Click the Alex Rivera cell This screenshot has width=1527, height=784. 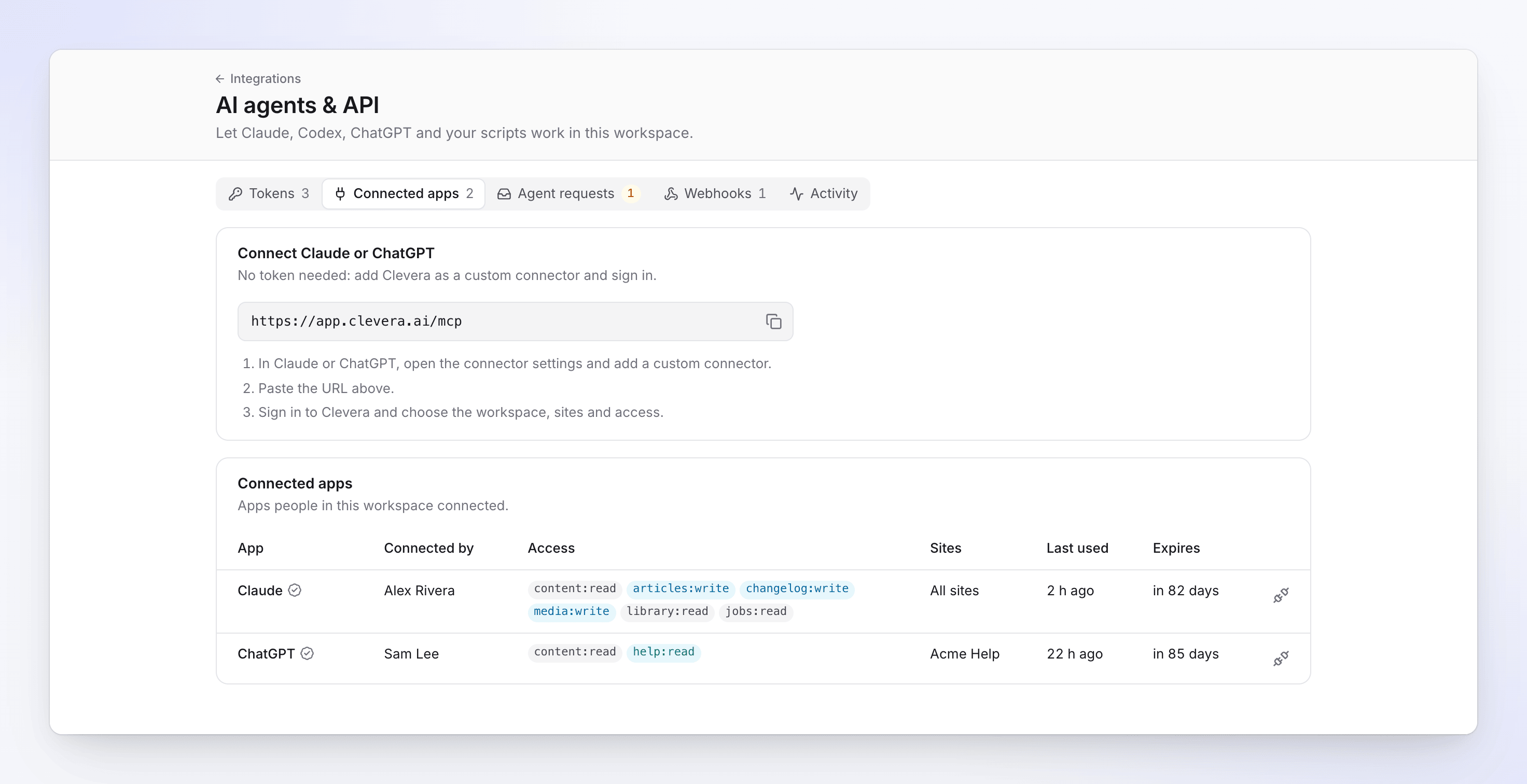point(419,591)
